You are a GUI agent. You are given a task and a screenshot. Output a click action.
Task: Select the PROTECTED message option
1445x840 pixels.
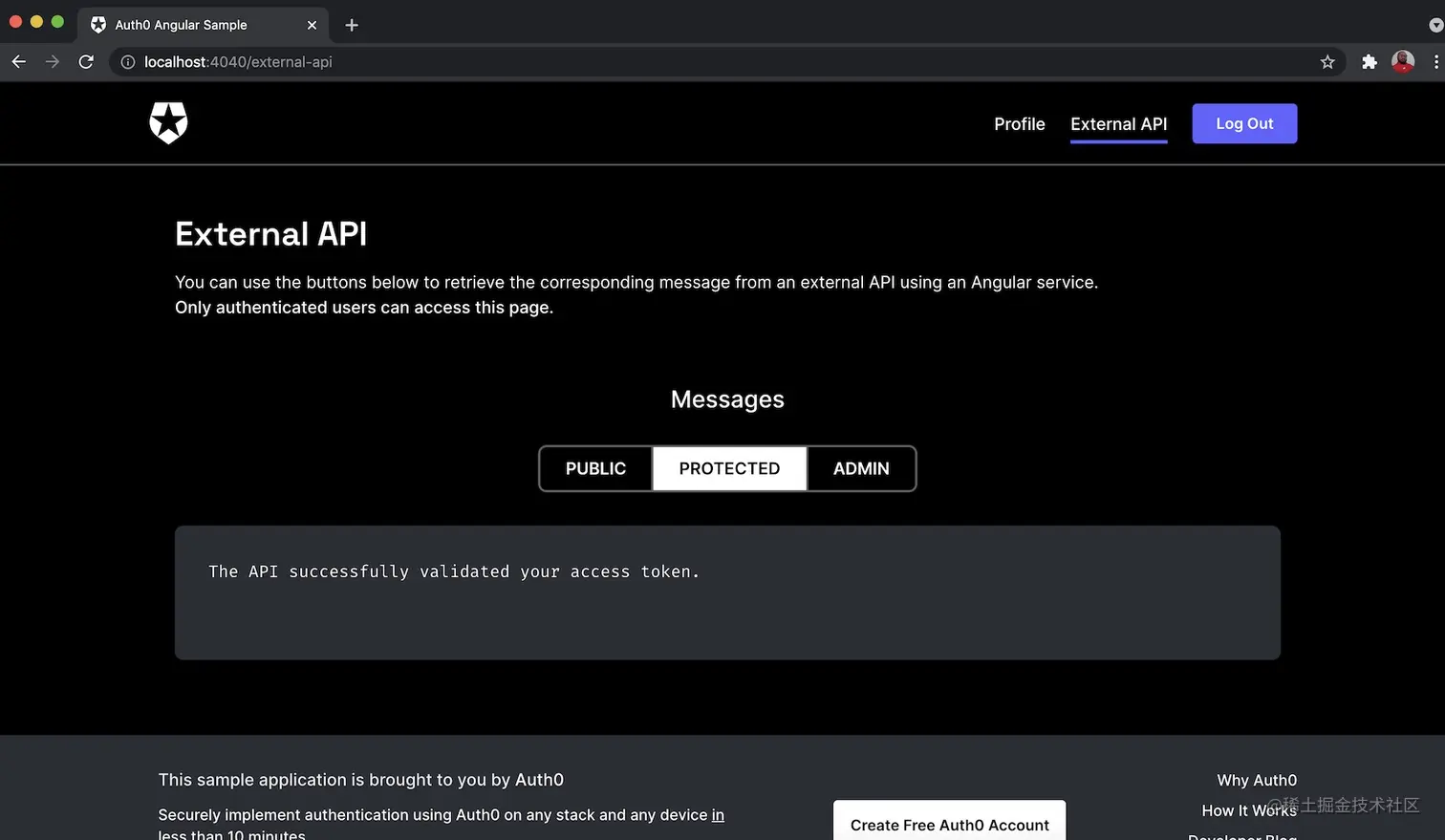(728, 468)
